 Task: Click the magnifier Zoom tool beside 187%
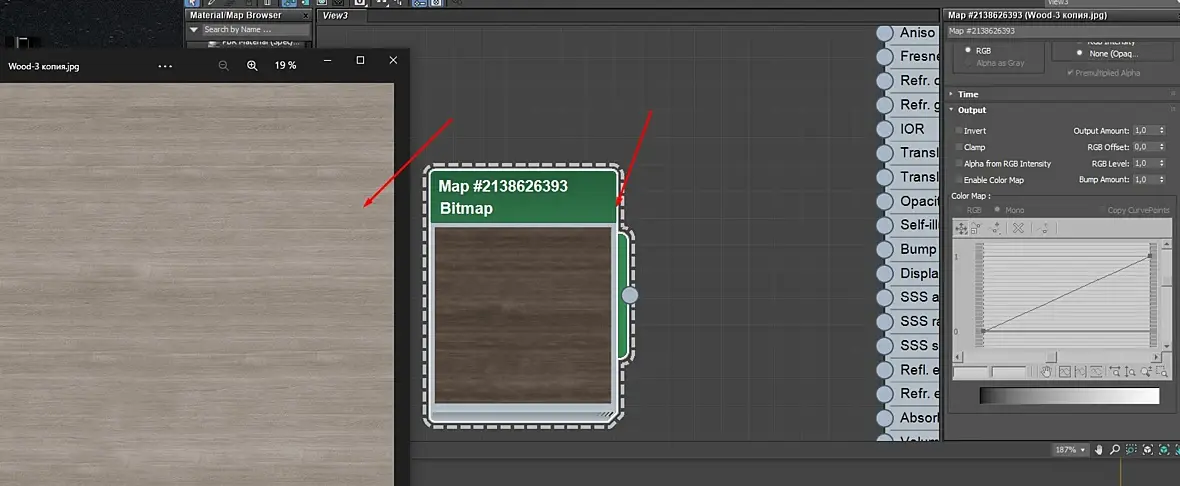(1115, 450)
